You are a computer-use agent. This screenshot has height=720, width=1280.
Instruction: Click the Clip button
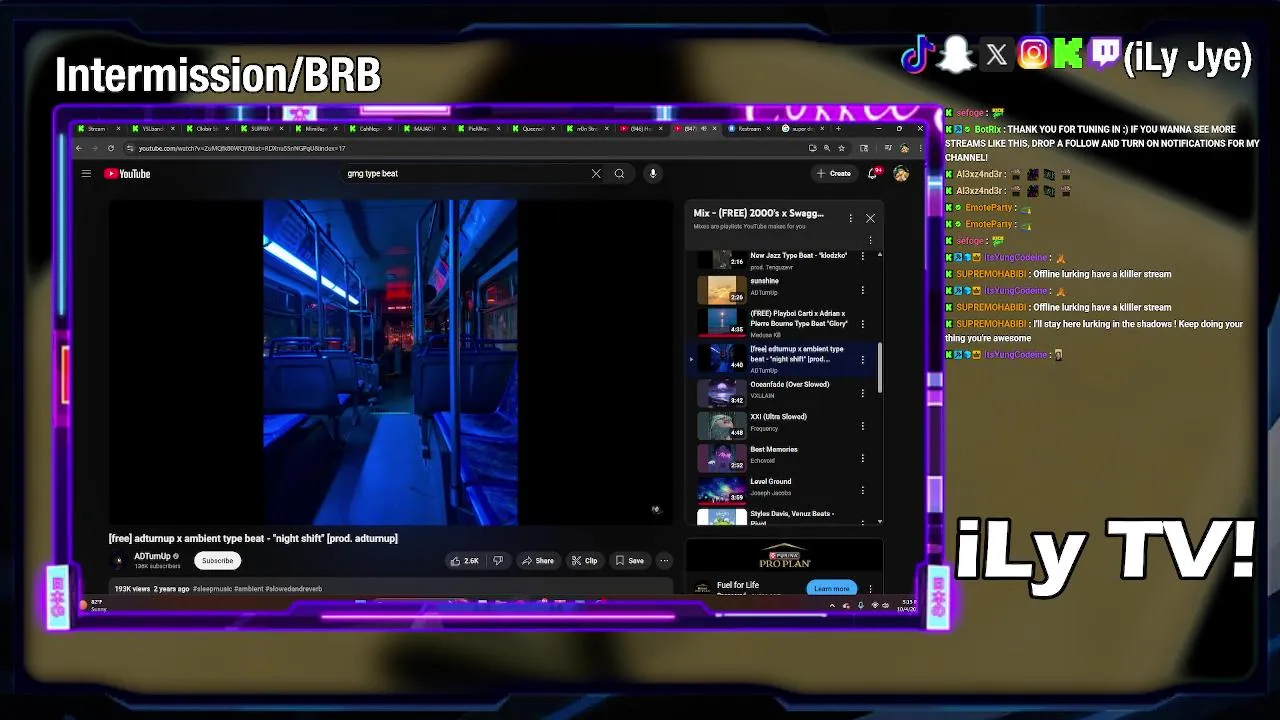coord(584,561)
